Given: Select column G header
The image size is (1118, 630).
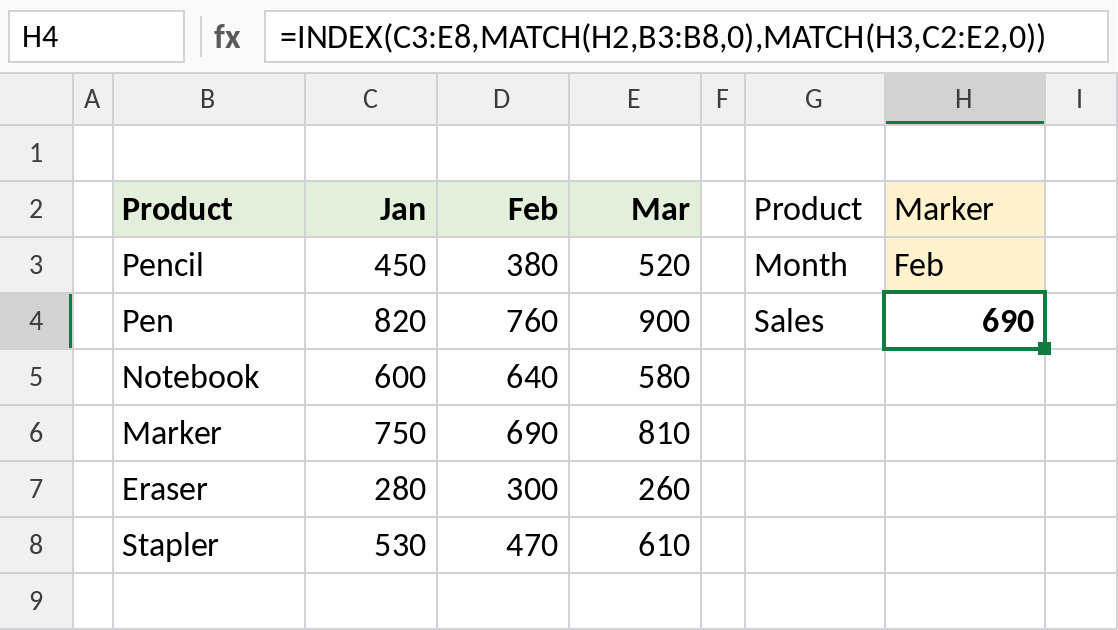Looking at the screenshot, I should (815, 99).
